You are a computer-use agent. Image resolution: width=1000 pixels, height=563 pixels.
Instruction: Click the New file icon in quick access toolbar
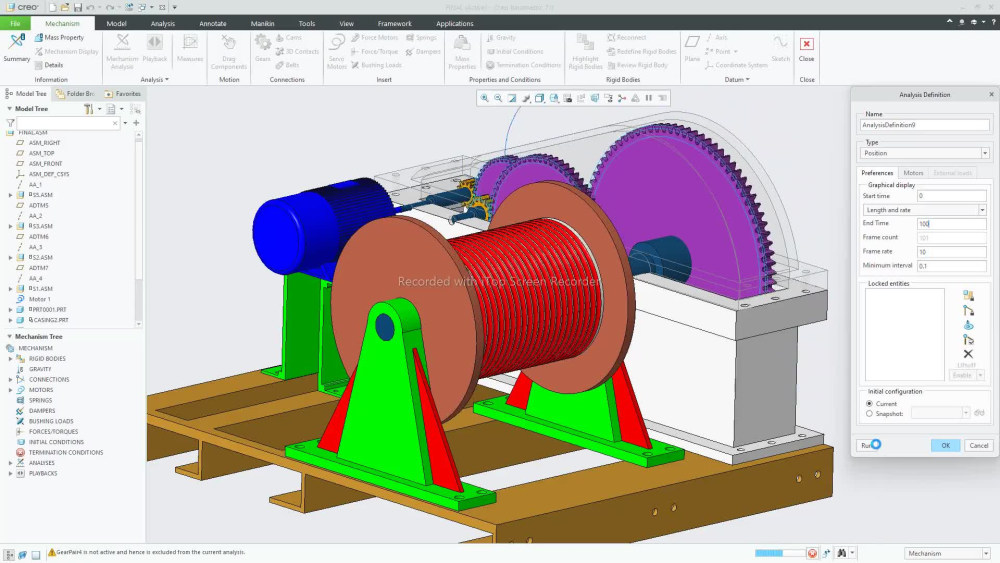52,8
